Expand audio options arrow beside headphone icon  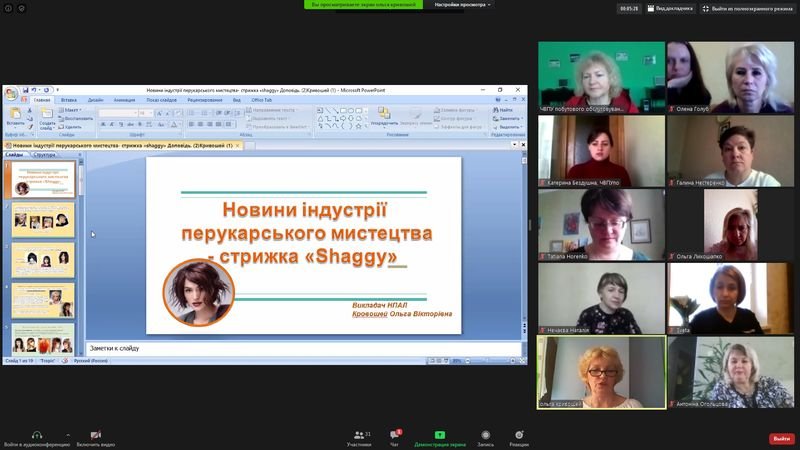tap(68, 434)
